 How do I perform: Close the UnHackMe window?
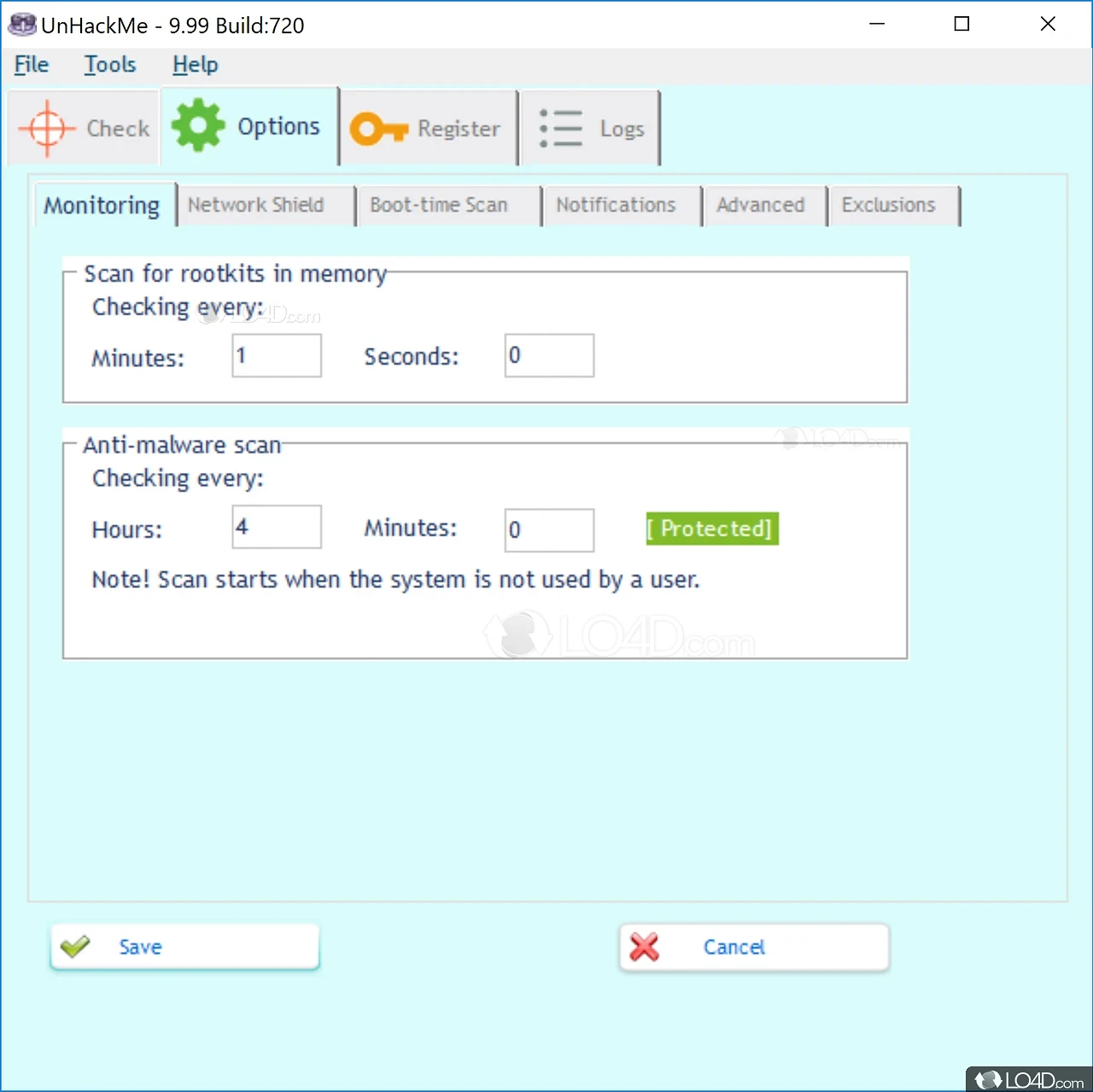(1048, 24)
